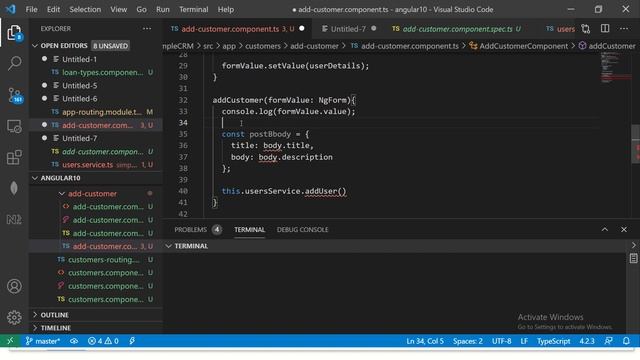640x360 pixels.
Task: Open the Edit menu
Action: pos(53,9)
